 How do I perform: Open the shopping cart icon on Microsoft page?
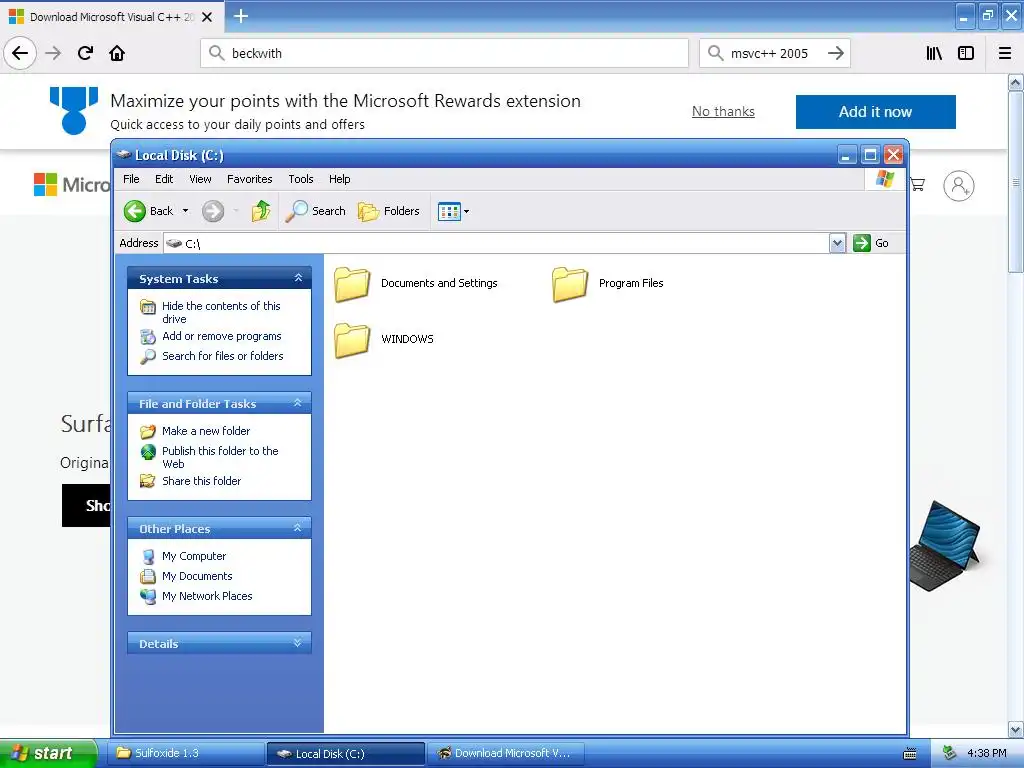click(918, 185)
